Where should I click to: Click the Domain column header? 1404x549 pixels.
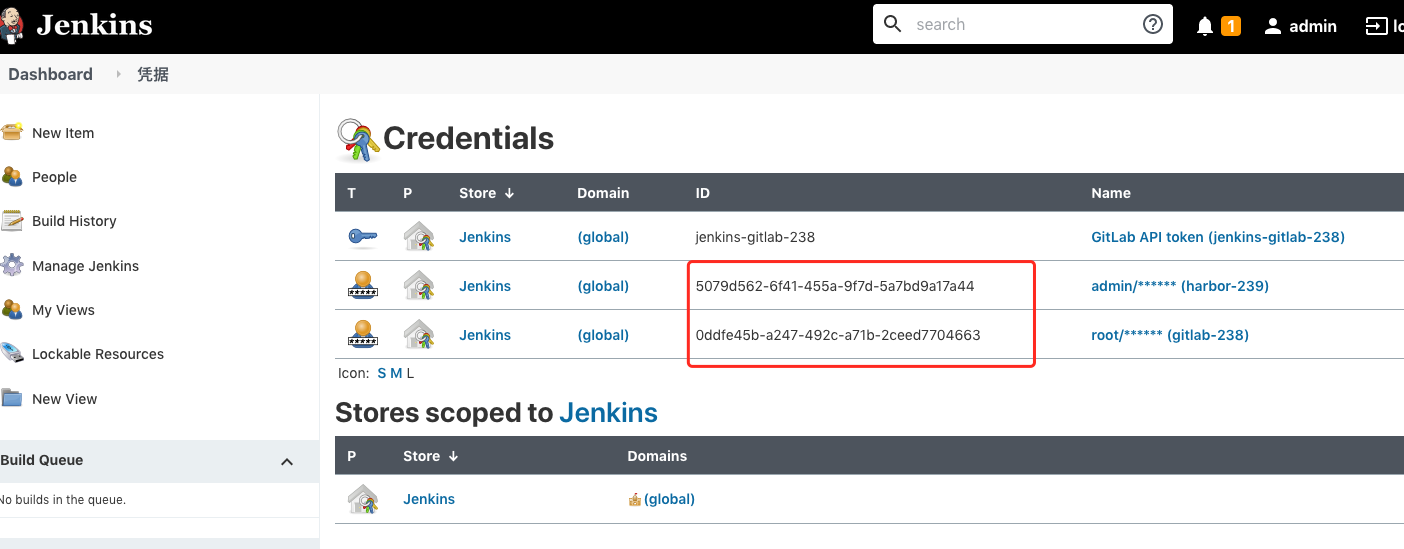[x=603, y=193]
